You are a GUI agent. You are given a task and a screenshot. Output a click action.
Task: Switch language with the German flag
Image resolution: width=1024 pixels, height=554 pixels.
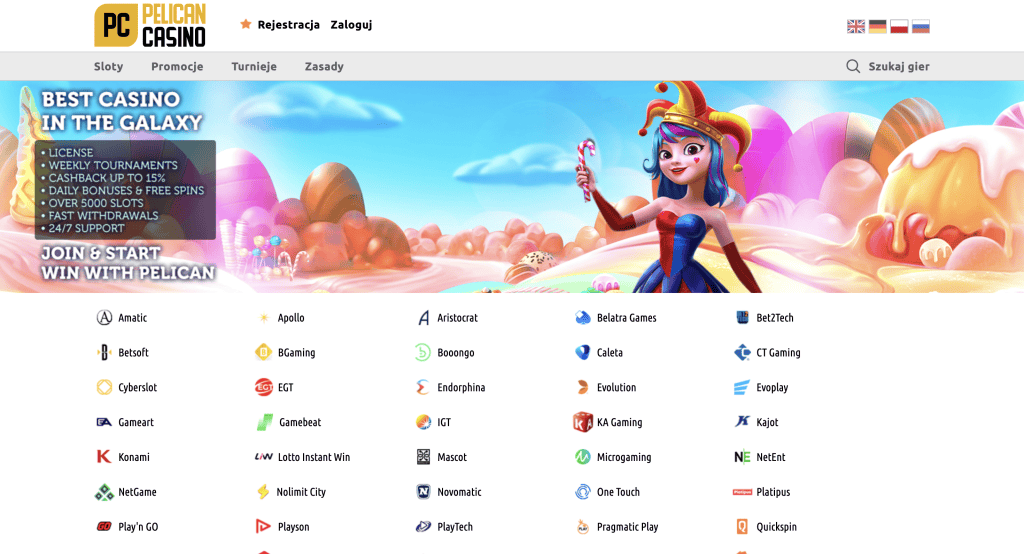coord(877,26)
